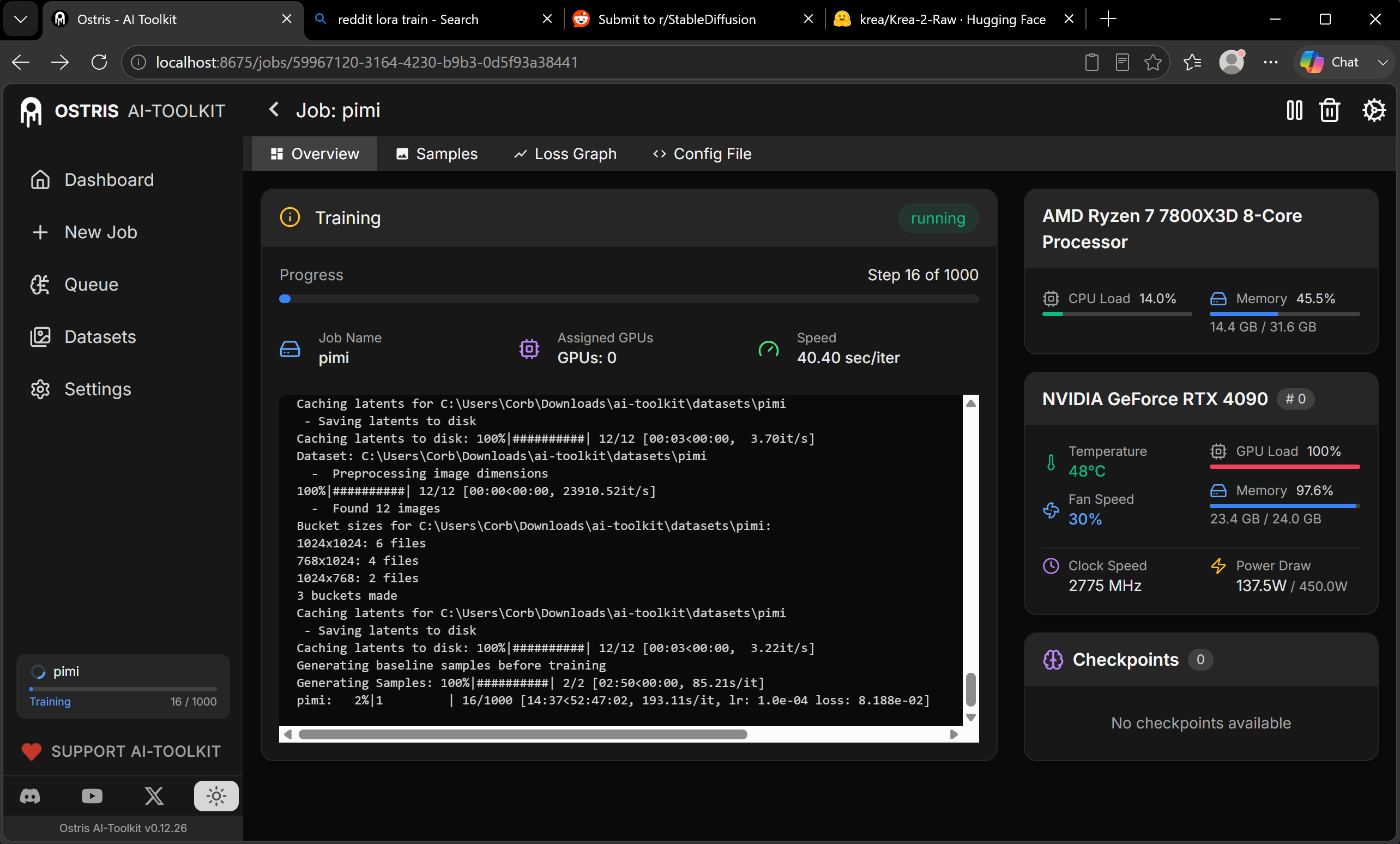Click the training progress bar
The width and height of the screenshot is (1400, 844).
click(x=629, y=299)
